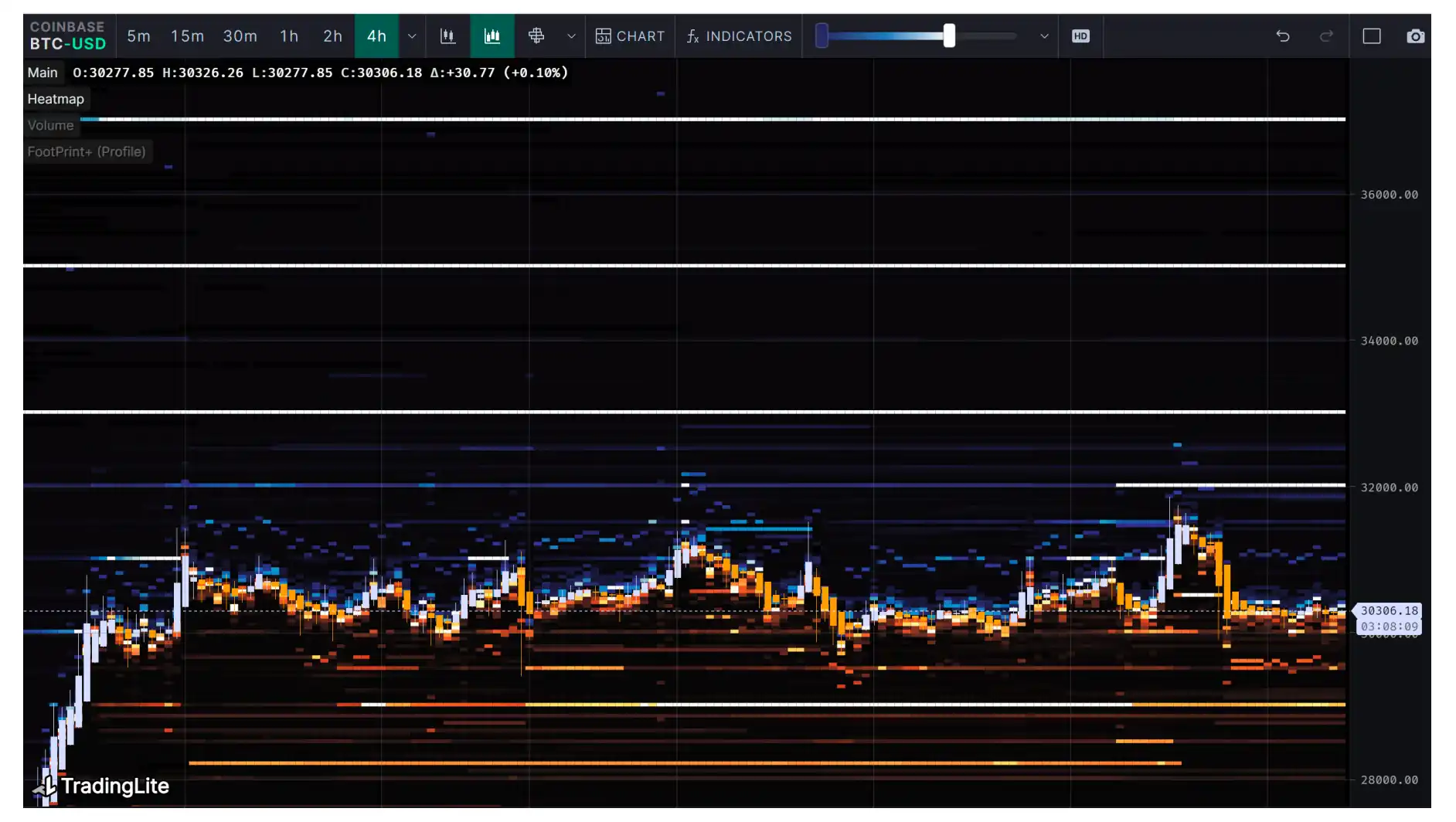Click the undo arrow icon
This screenshot has height=822, width=1456.
[1283, 36]
